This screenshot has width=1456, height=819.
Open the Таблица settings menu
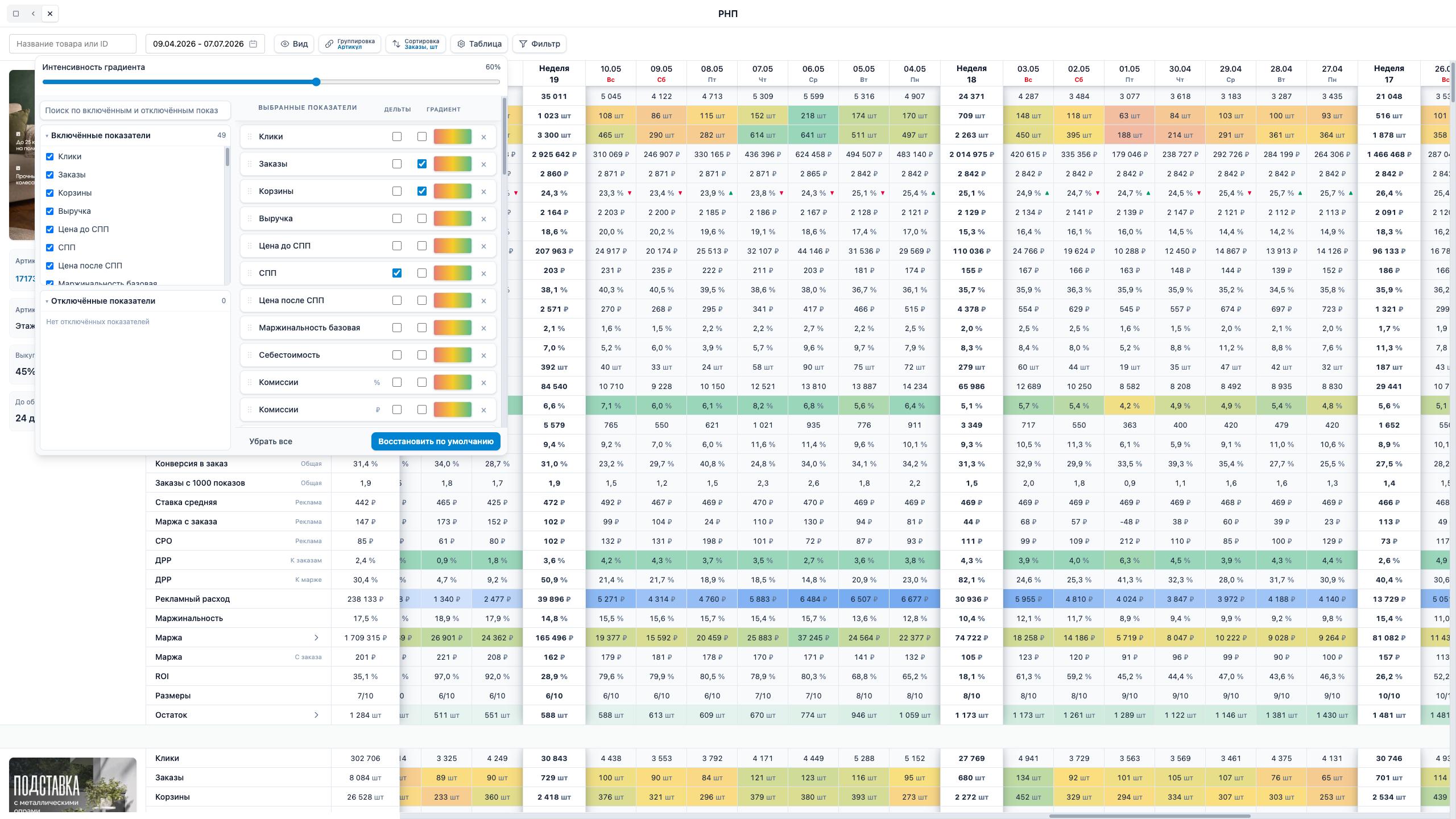[479, 44]
